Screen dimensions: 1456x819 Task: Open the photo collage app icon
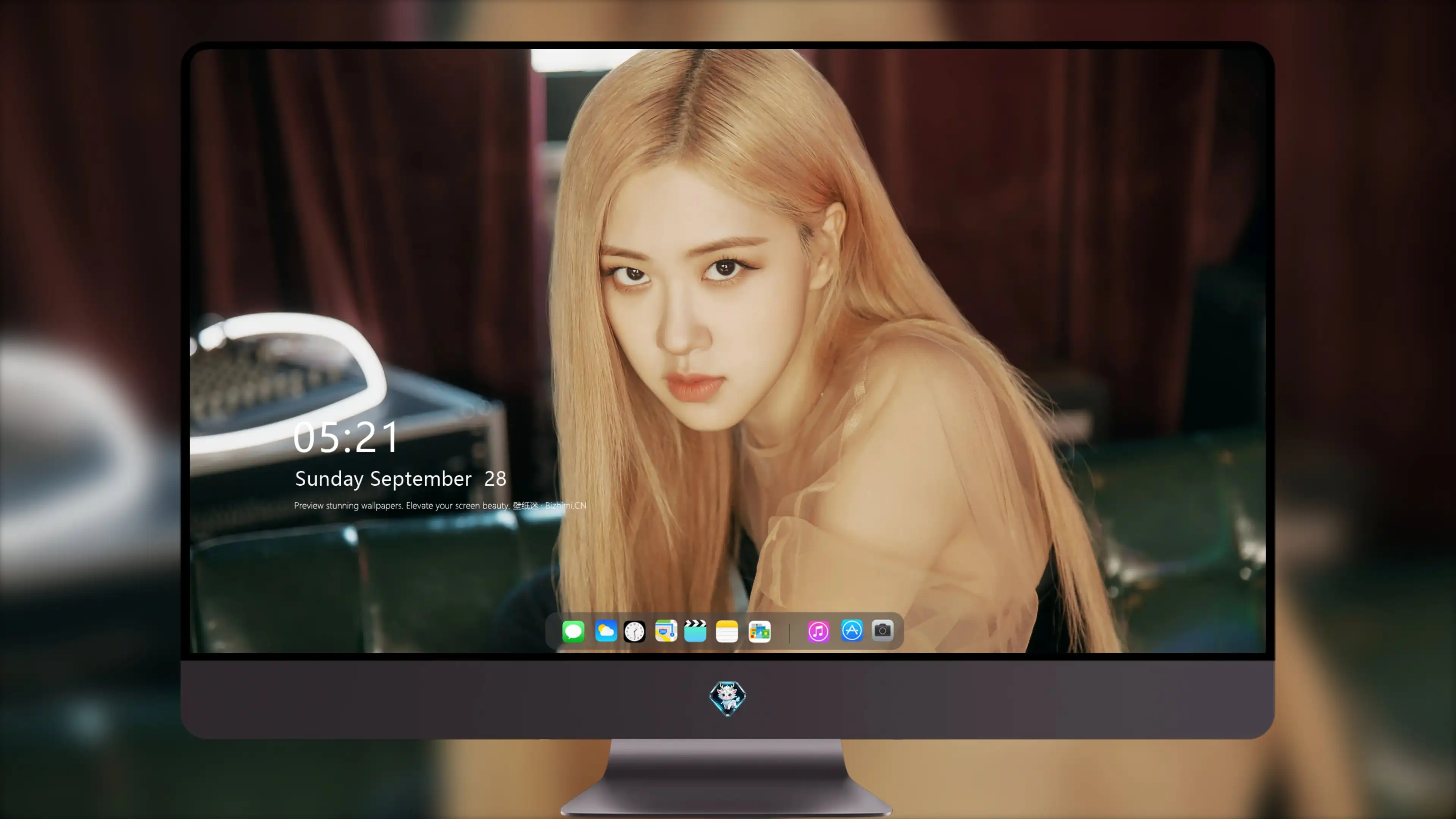coord(759,631)
